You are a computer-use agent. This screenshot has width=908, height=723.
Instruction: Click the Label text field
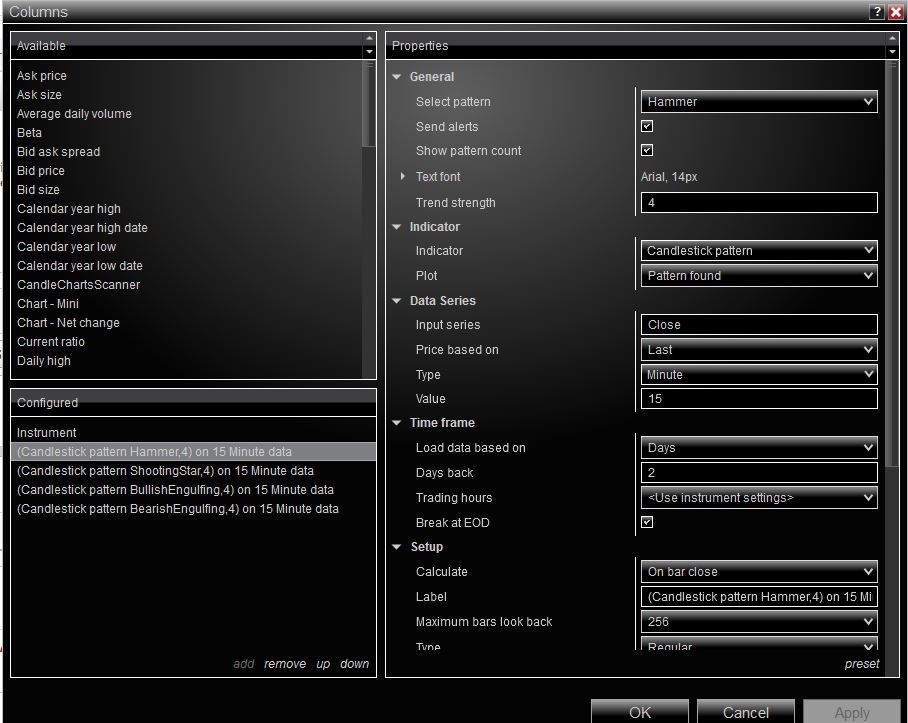(759, 597)
